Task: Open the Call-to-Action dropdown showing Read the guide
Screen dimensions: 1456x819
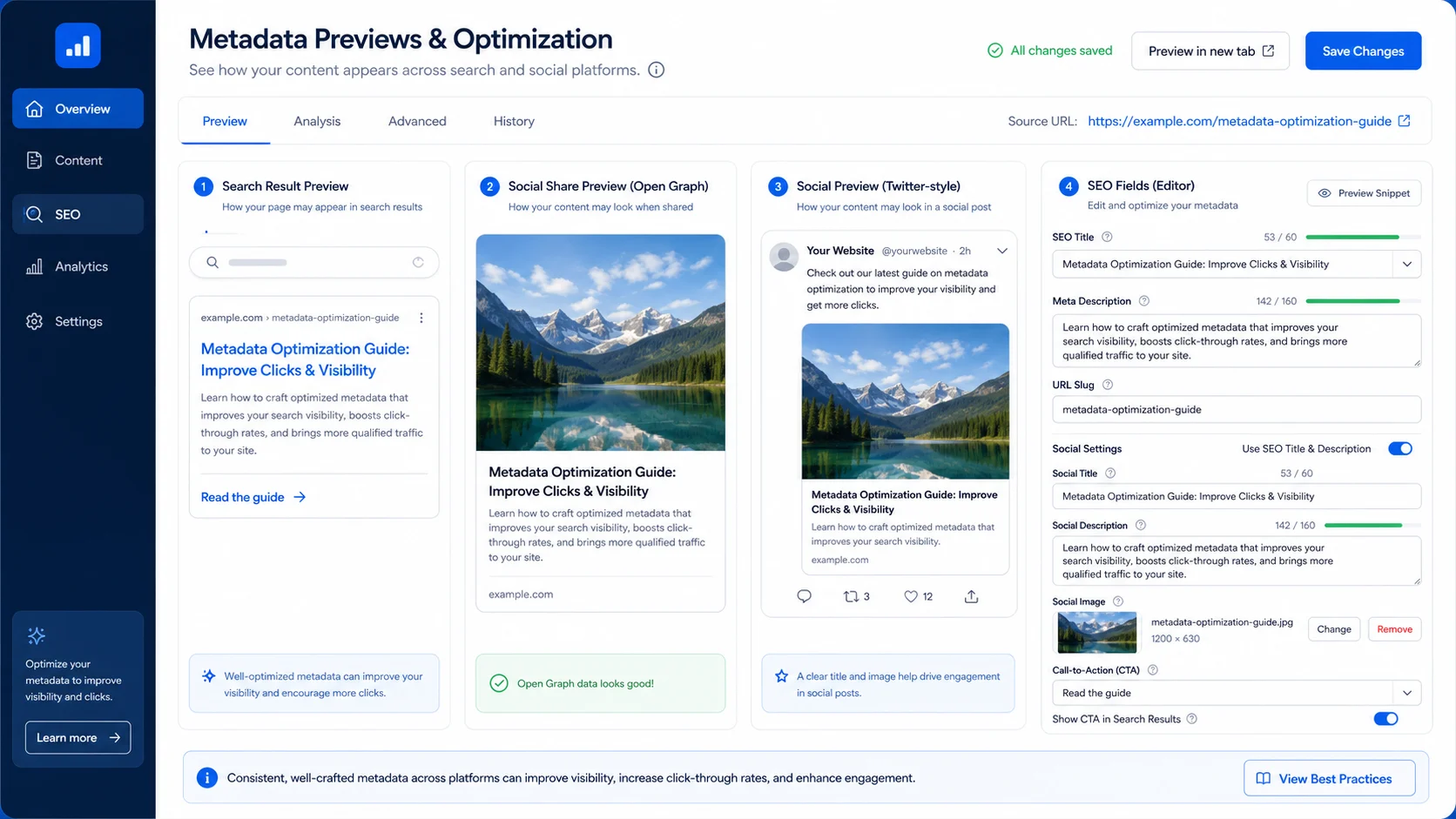Action: 1237,693
